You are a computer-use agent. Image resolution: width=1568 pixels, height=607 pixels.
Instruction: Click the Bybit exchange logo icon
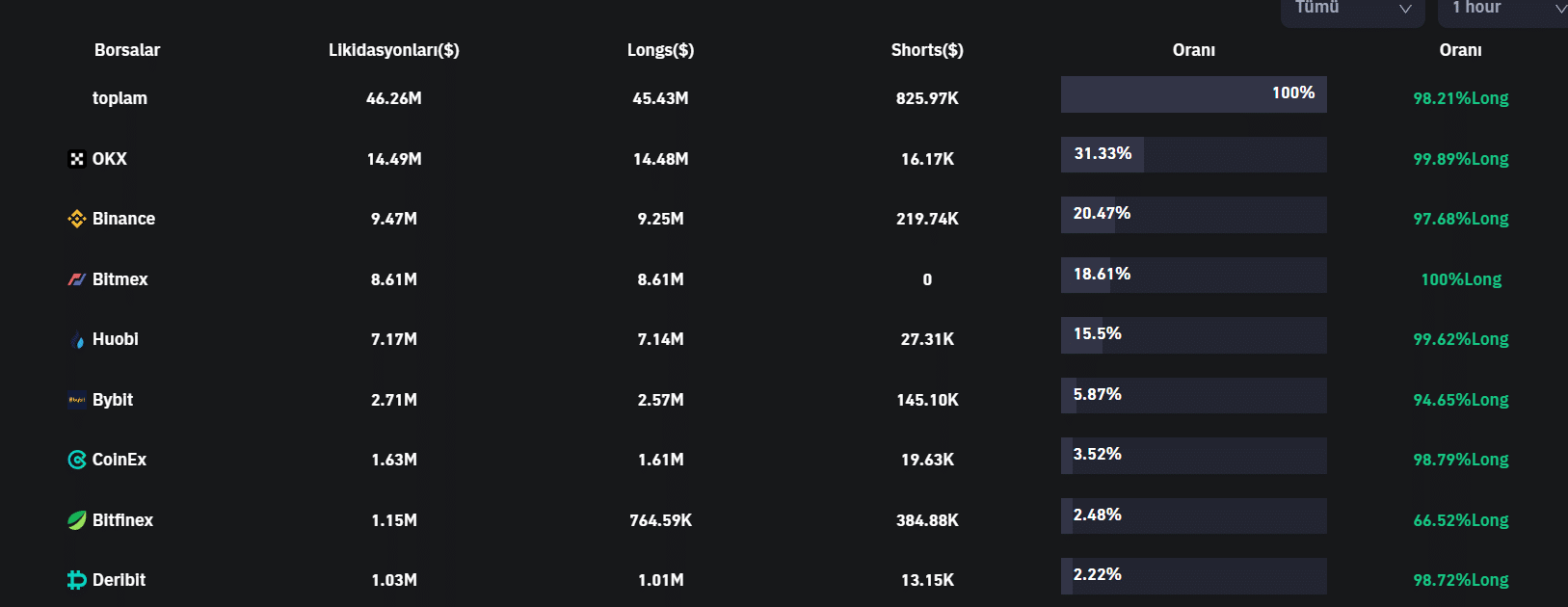coord(77,400)
